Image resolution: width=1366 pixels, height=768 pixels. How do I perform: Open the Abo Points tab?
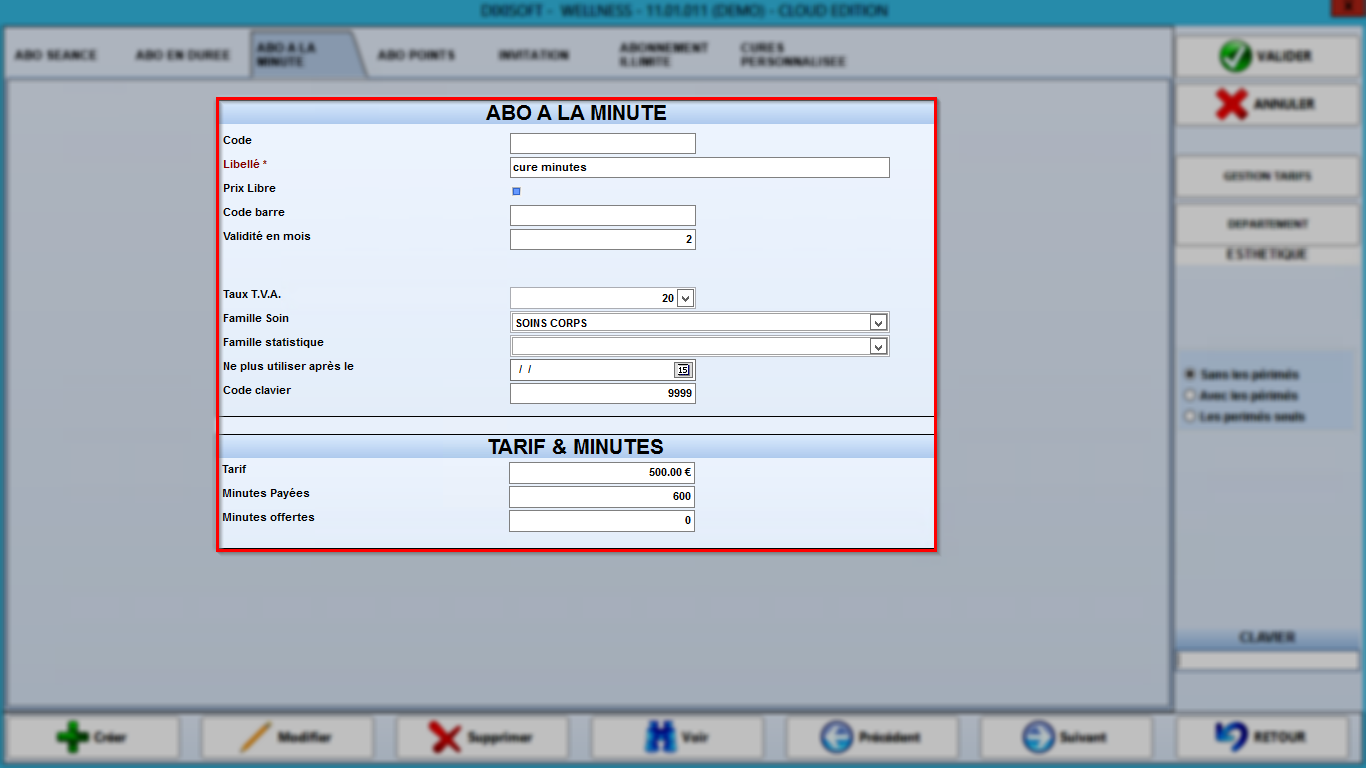click(416, 55)
